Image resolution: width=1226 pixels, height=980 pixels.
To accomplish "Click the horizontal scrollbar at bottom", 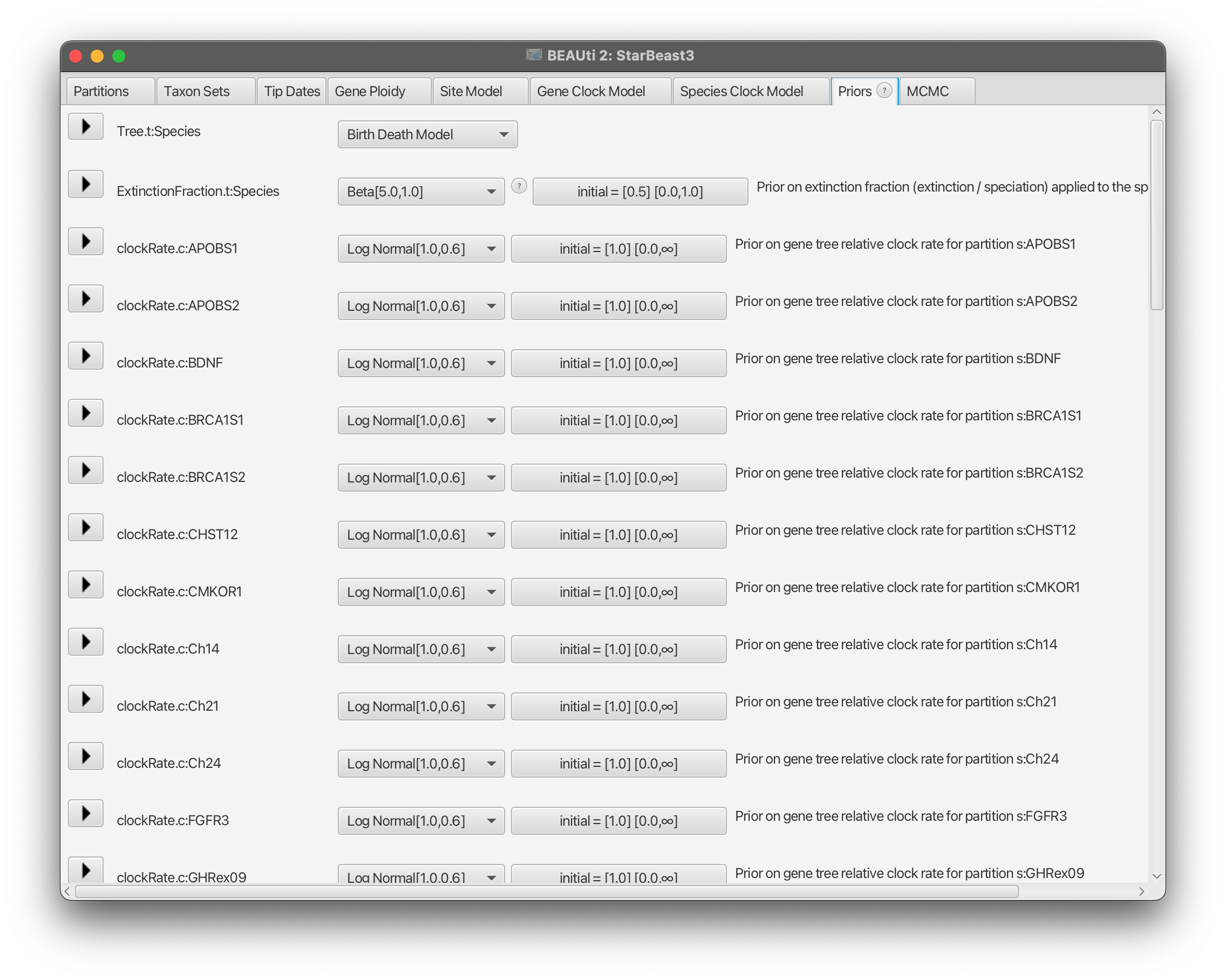I will pos(546,891).
